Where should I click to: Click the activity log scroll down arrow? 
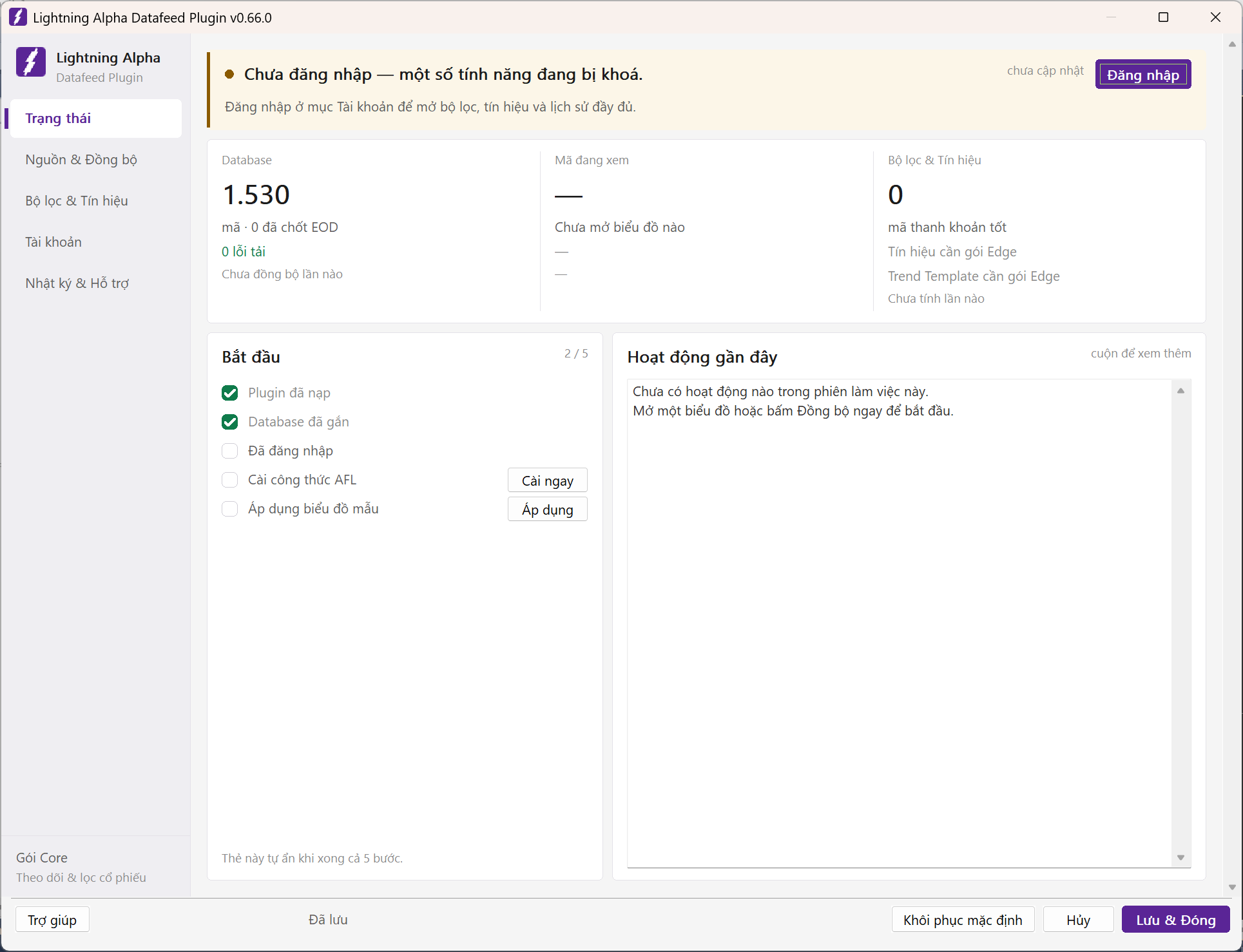coord(1181,857)
